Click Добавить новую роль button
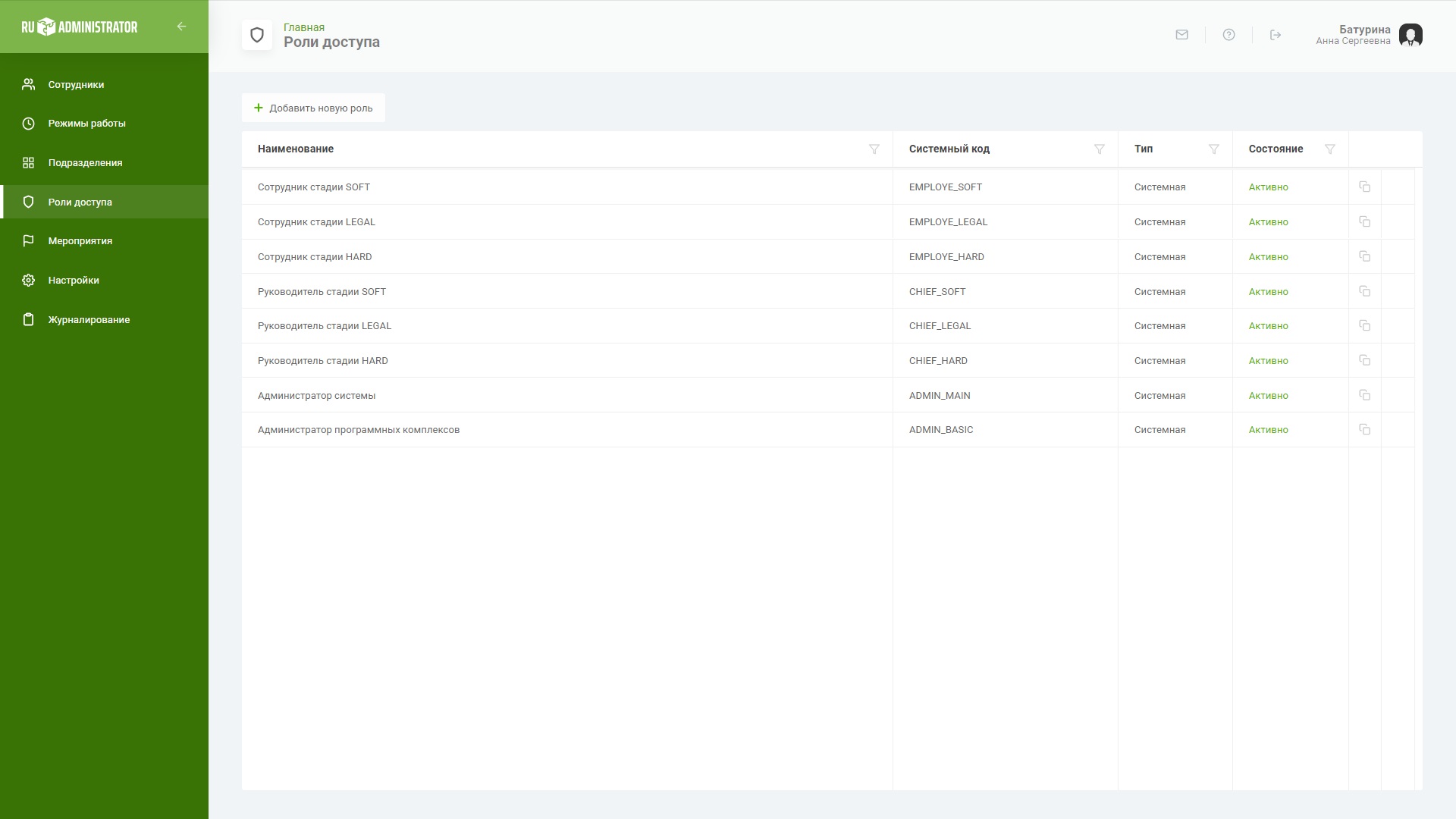The height and width of the screenshot is (819, 1456). coord(313,108)
